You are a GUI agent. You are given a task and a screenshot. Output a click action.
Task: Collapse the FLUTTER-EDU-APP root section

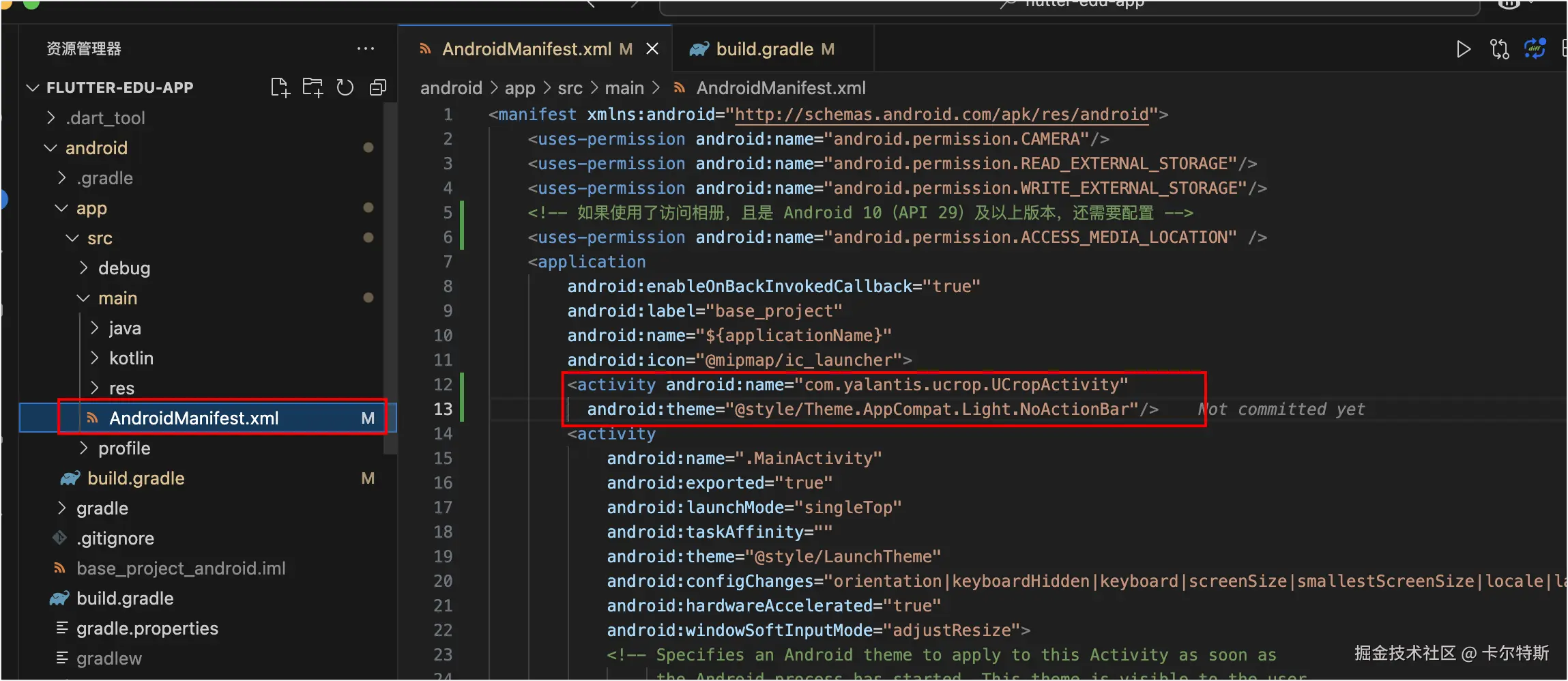[32, 87]
